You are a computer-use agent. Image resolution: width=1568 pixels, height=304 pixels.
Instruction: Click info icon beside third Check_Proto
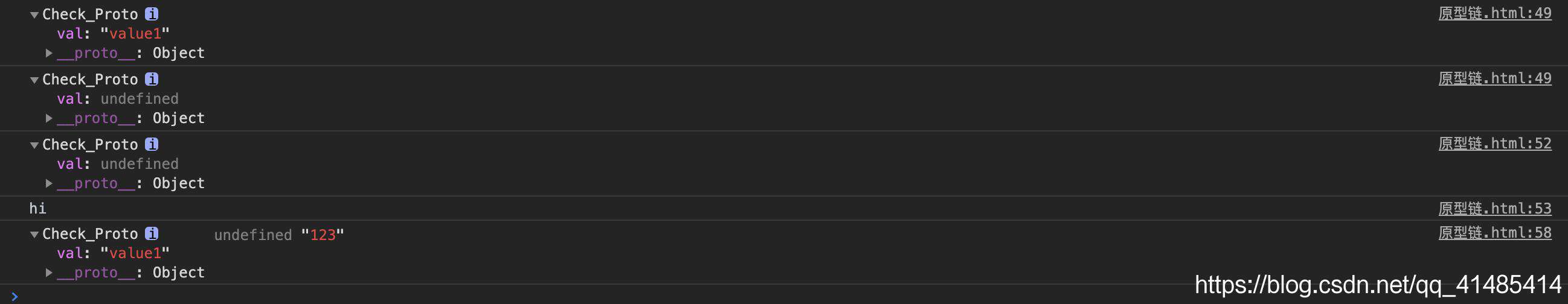pos(152,144)
